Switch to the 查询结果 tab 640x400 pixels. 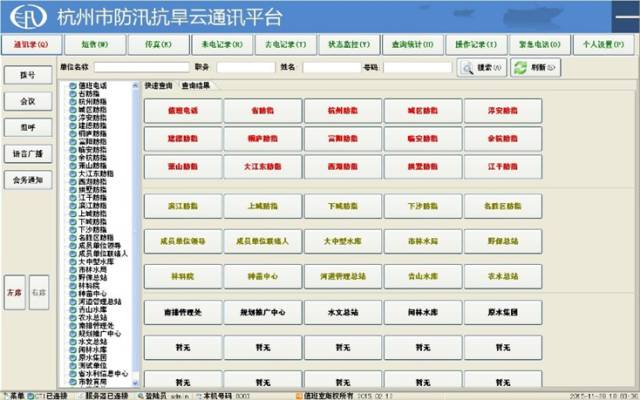tap(198, 86)
